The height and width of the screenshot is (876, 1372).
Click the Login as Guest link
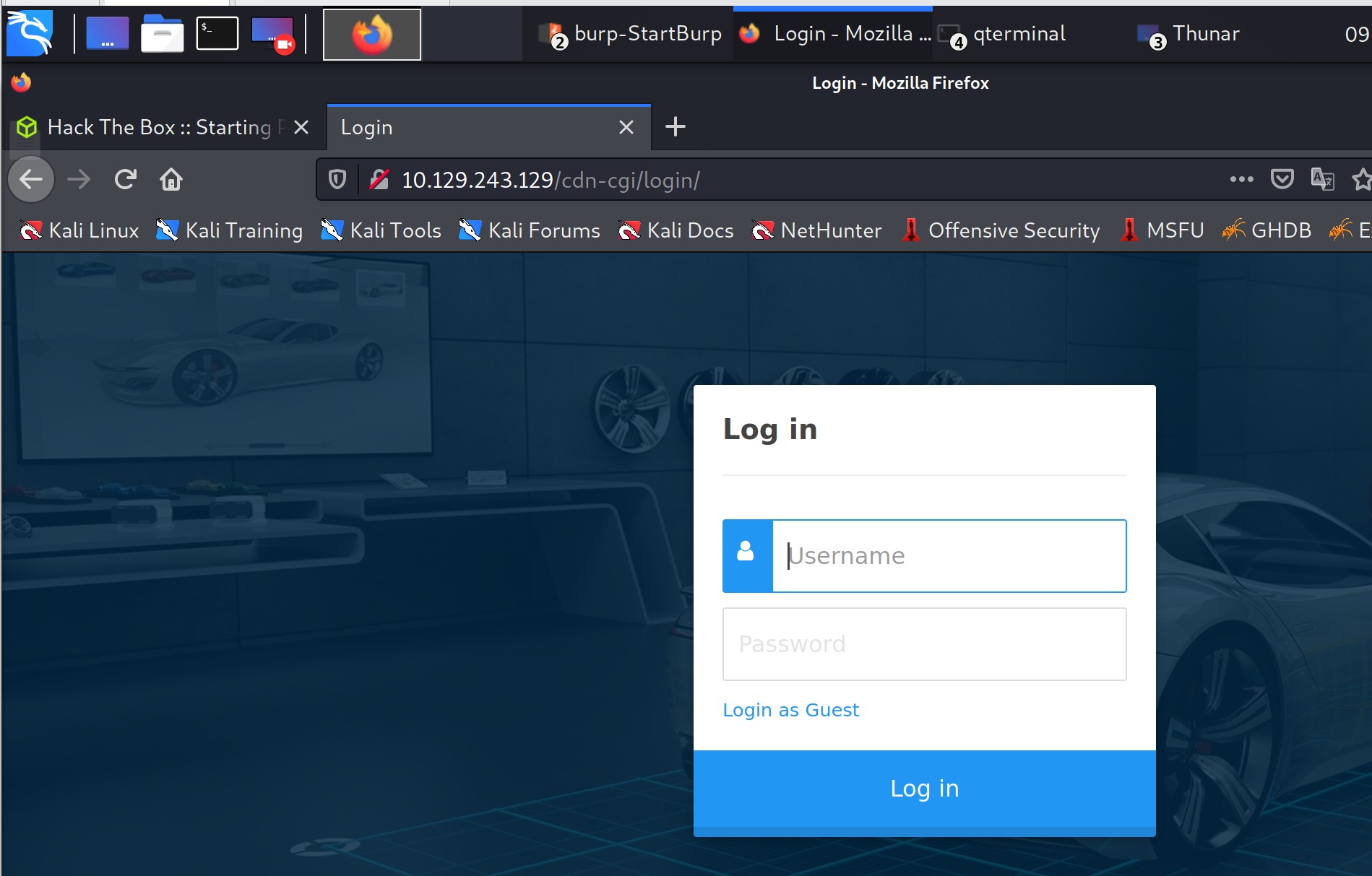pos(791,710)
